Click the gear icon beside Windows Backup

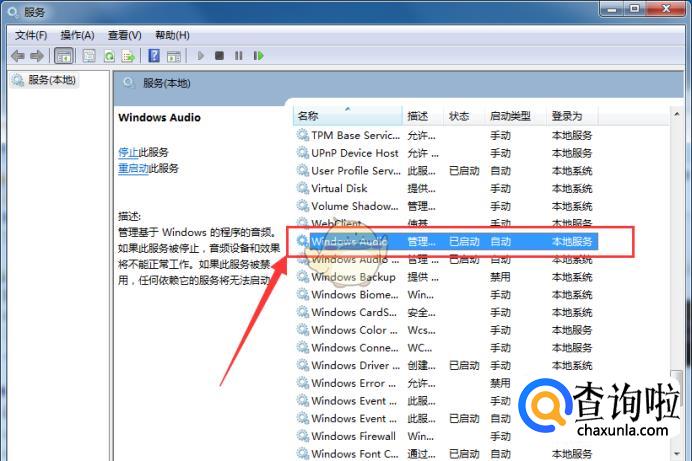pos(302,277)
